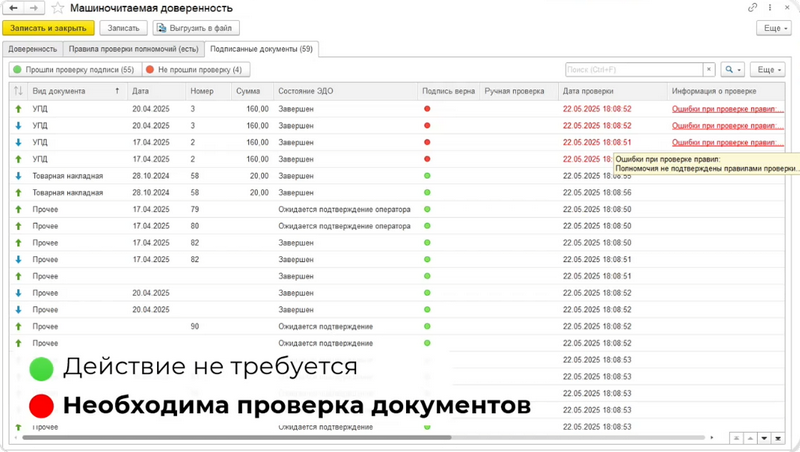Jump to the first table row button
800x452 pixels.
pos(736,438)
